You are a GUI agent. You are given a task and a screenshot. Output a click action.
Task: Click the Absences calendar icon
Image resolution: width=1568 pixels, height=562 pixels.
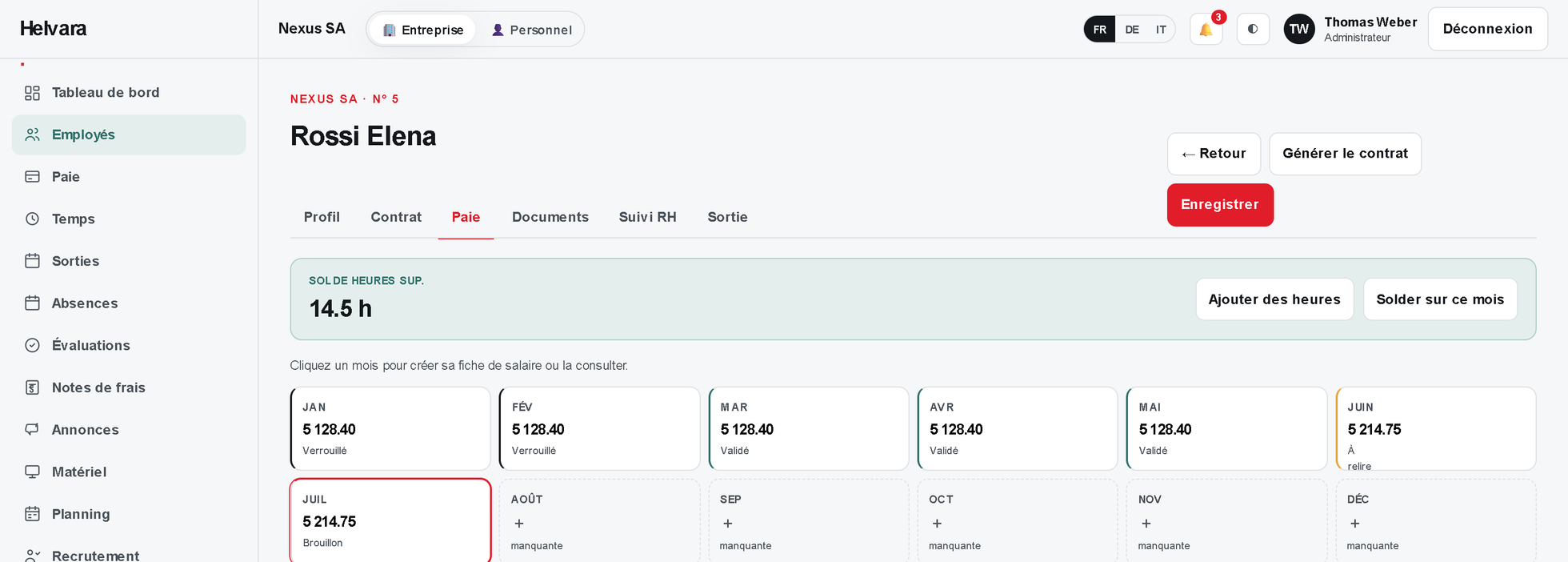pos(32,303)
